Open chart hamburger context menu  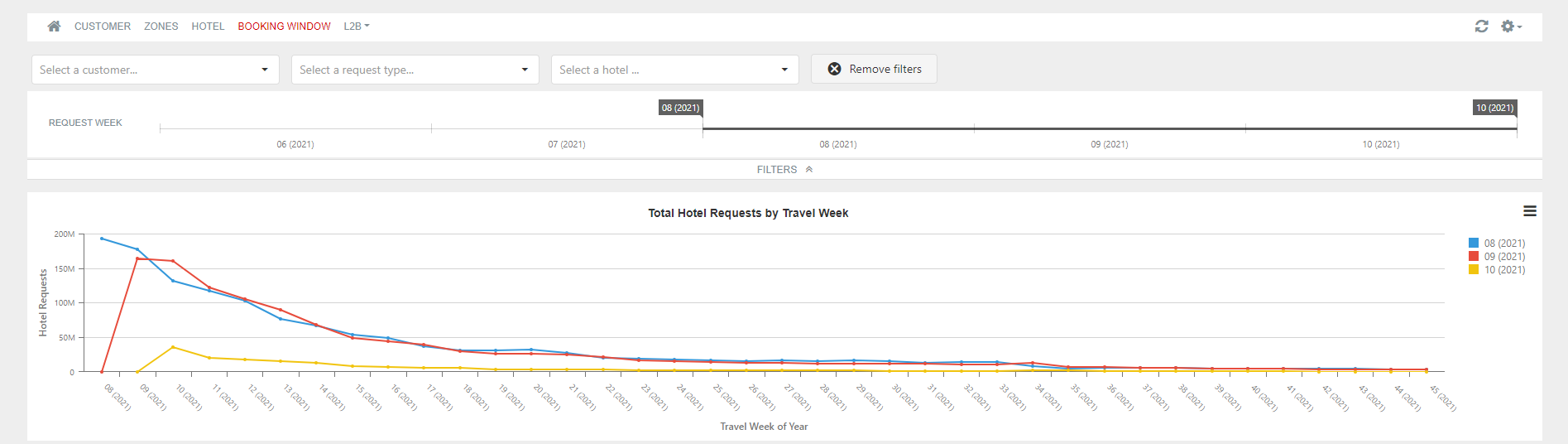(1530, 211)
